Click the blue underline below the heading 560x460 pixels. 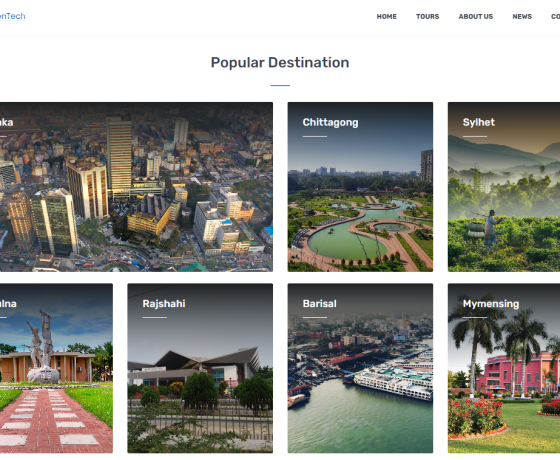[280, 85]
